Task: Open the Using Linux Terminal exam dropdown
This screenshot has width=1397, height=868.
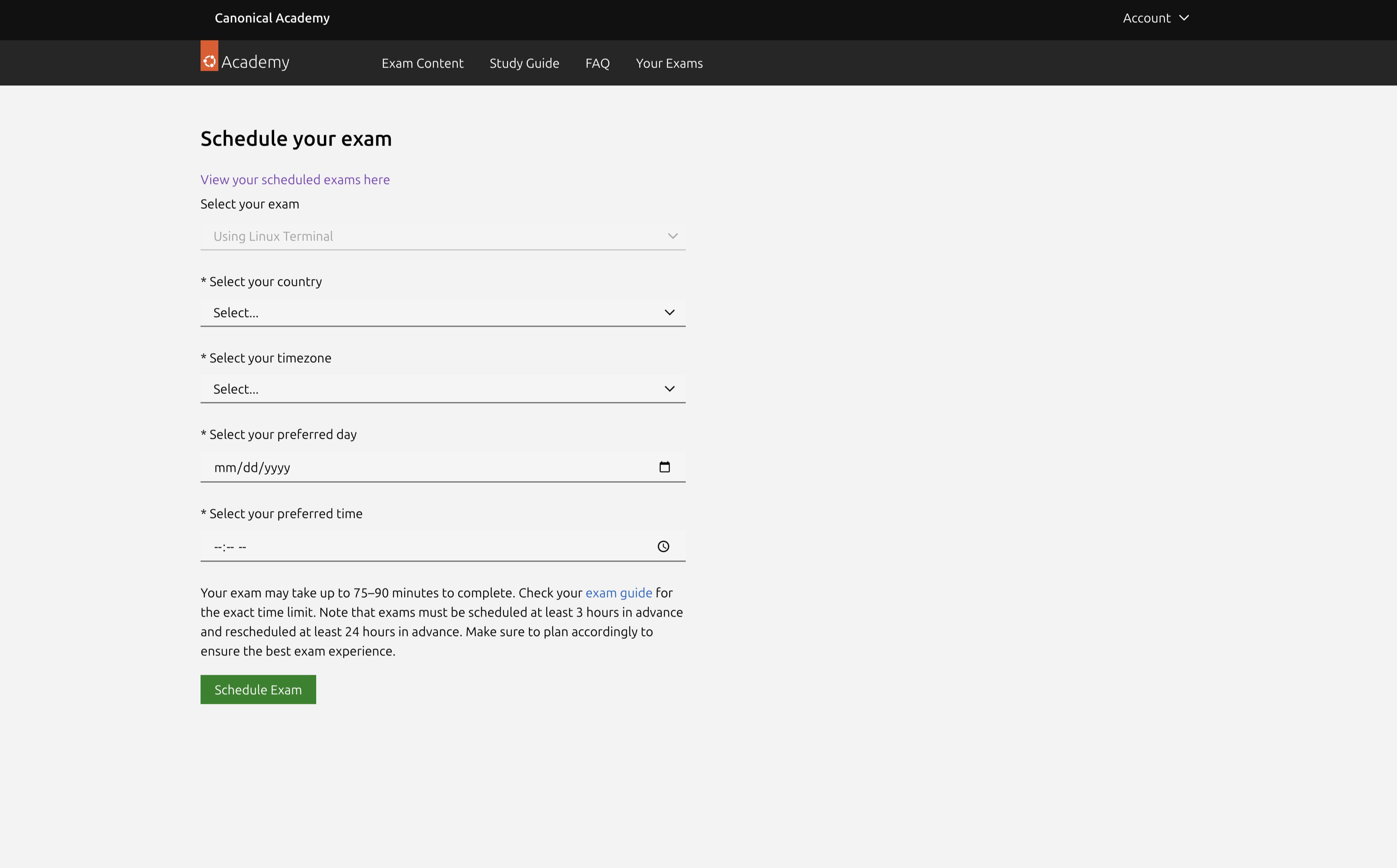Action: [x=443, y=236]
